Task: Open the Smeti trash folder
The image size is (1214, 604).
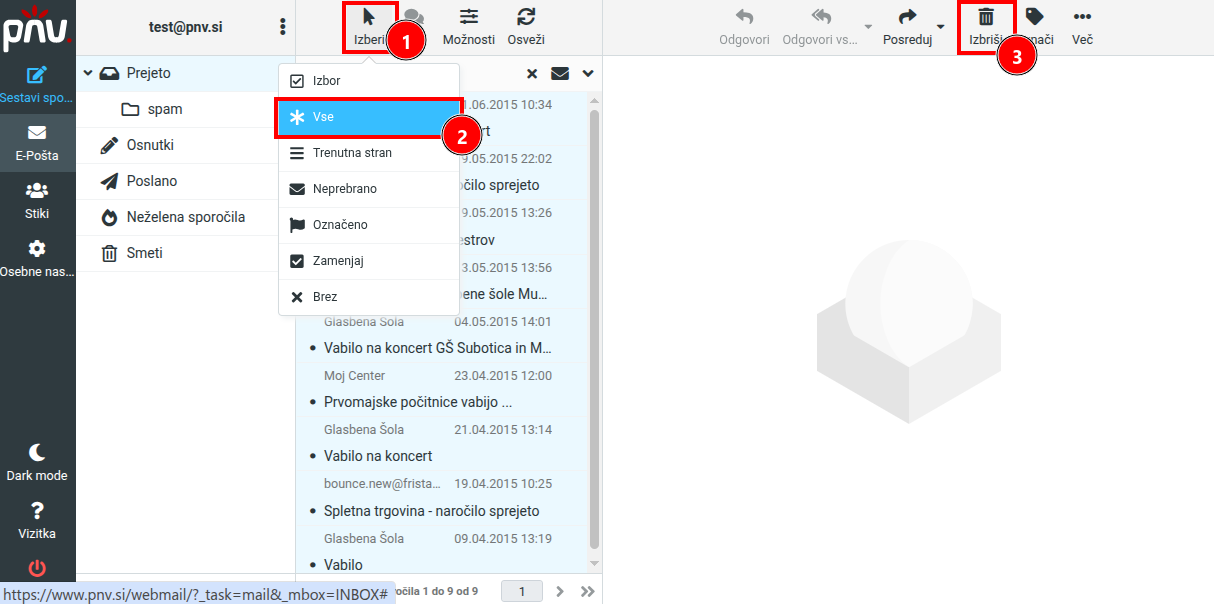Action: click(144, 253)
